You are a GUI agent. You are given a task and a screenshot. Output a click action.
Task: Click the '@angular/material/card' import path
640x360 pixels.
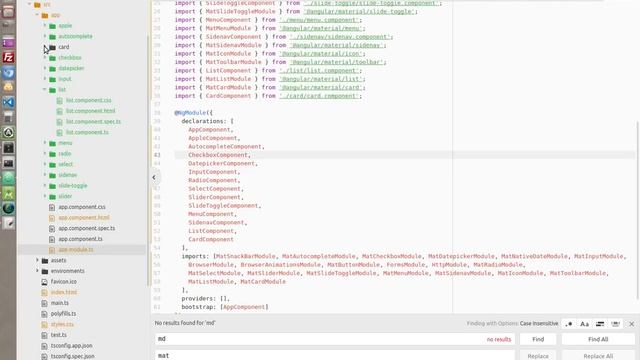tap(320, 87)
